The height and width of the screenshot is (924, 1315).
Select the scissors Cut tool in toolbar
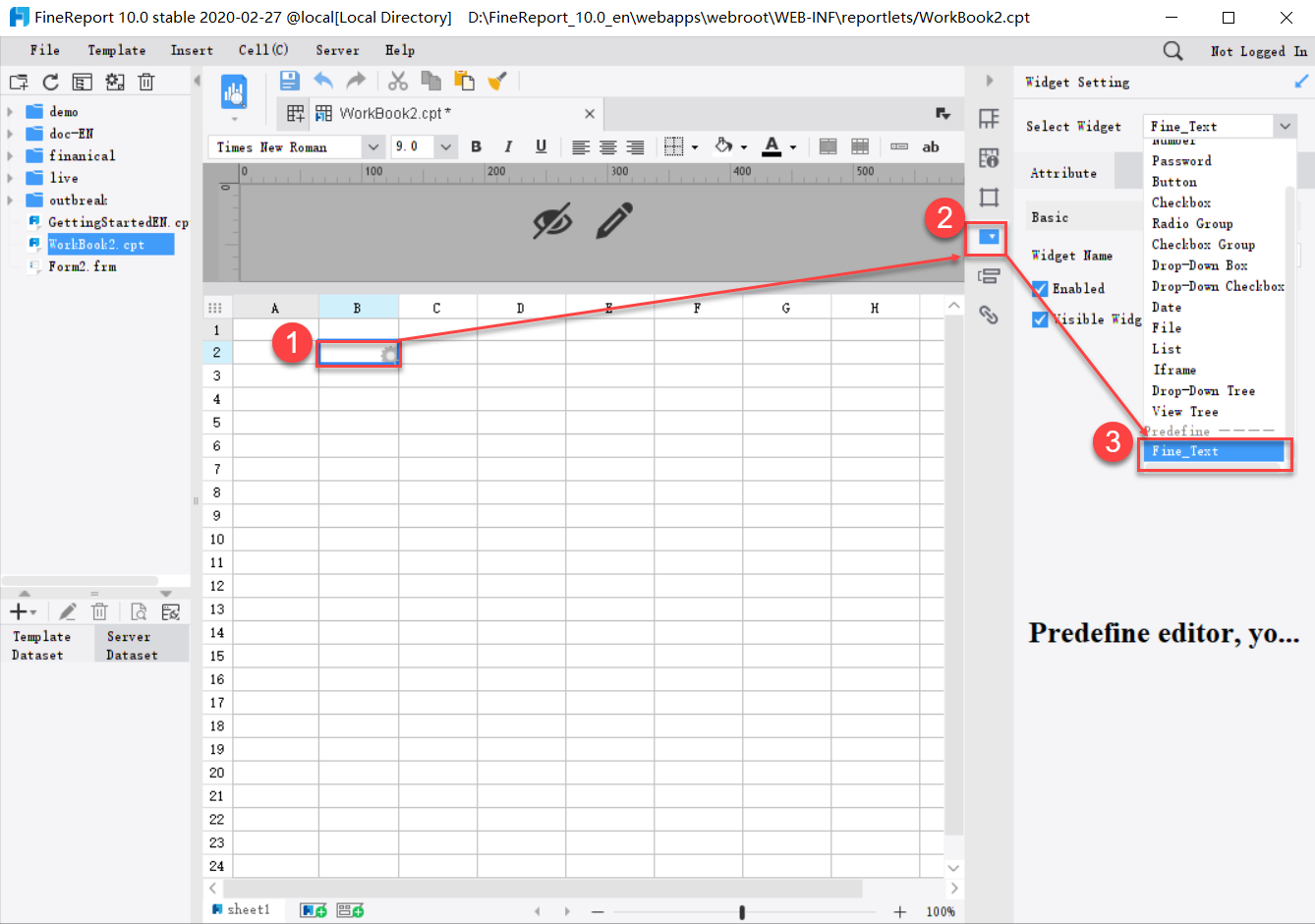398,81
